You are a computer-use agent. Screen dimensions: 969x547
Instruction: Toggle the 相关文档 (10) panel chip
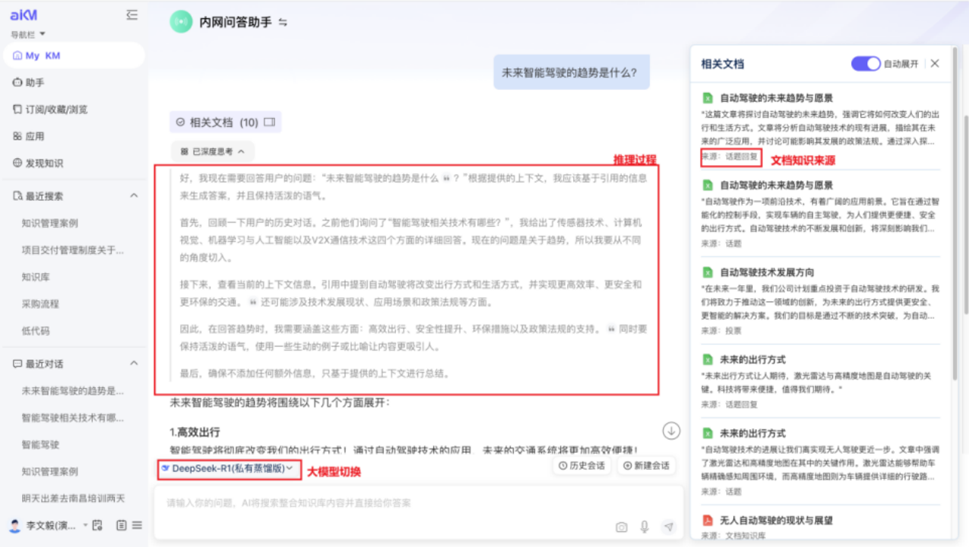[225, 122]
